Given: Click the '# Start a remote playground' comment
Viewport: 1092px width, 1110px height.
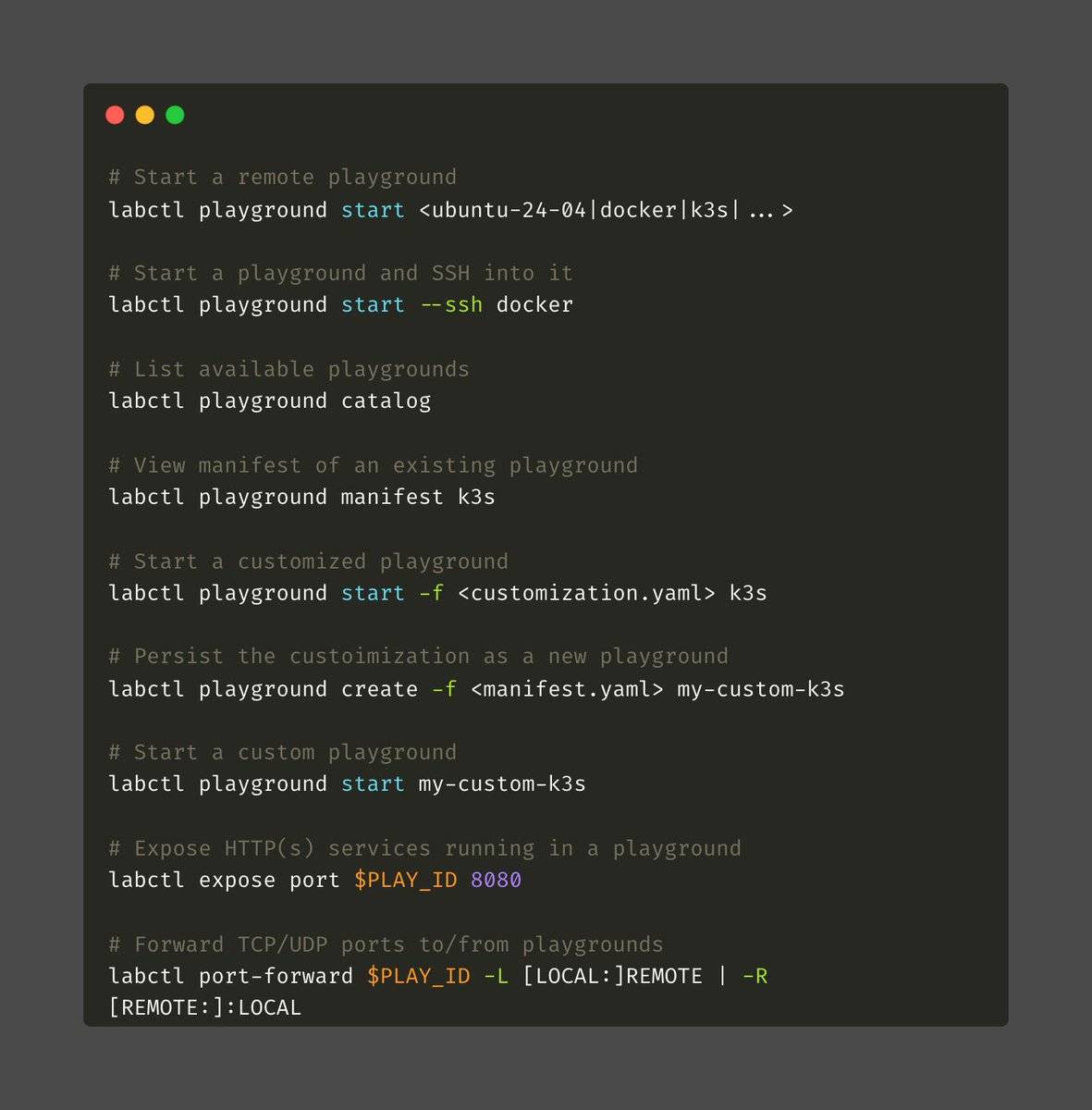Looking at the screenshot, I should pos(282,178).
